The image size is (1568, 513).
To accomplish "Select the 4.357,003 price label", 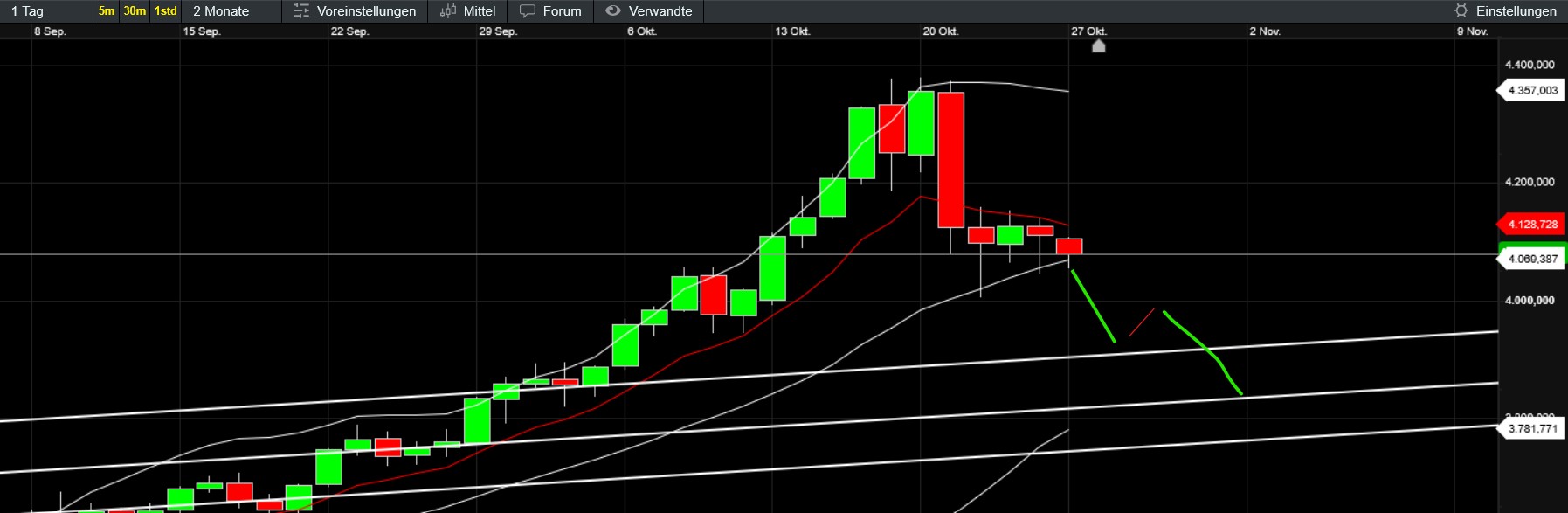I will pos(1530,90).
